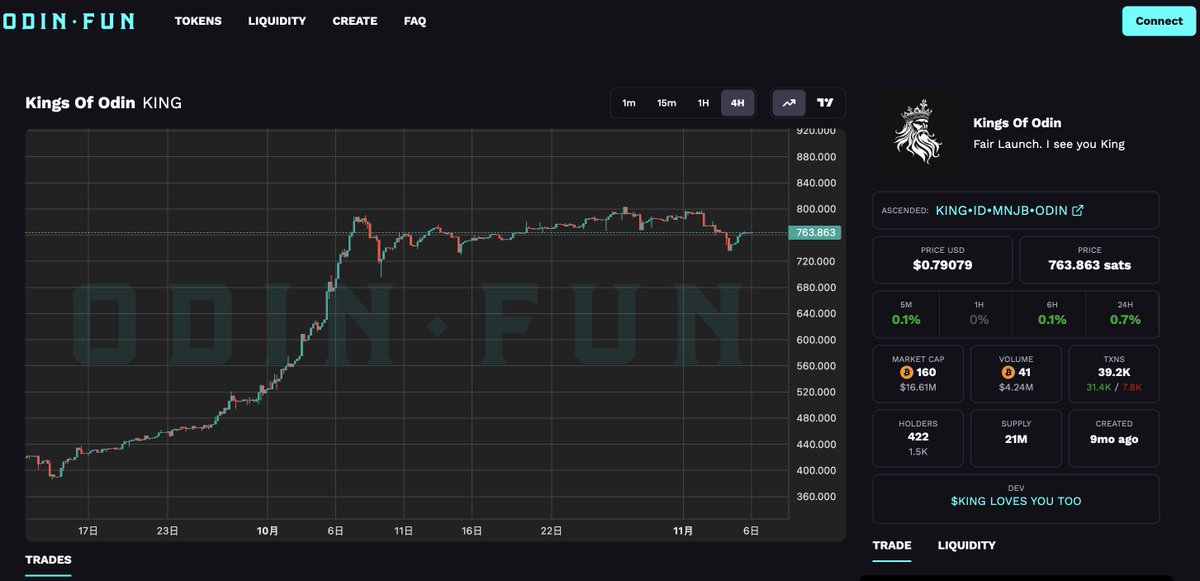Switch to the TRADE tab
This screenshot has width=1200, height=581.
(x=892, y=545)
